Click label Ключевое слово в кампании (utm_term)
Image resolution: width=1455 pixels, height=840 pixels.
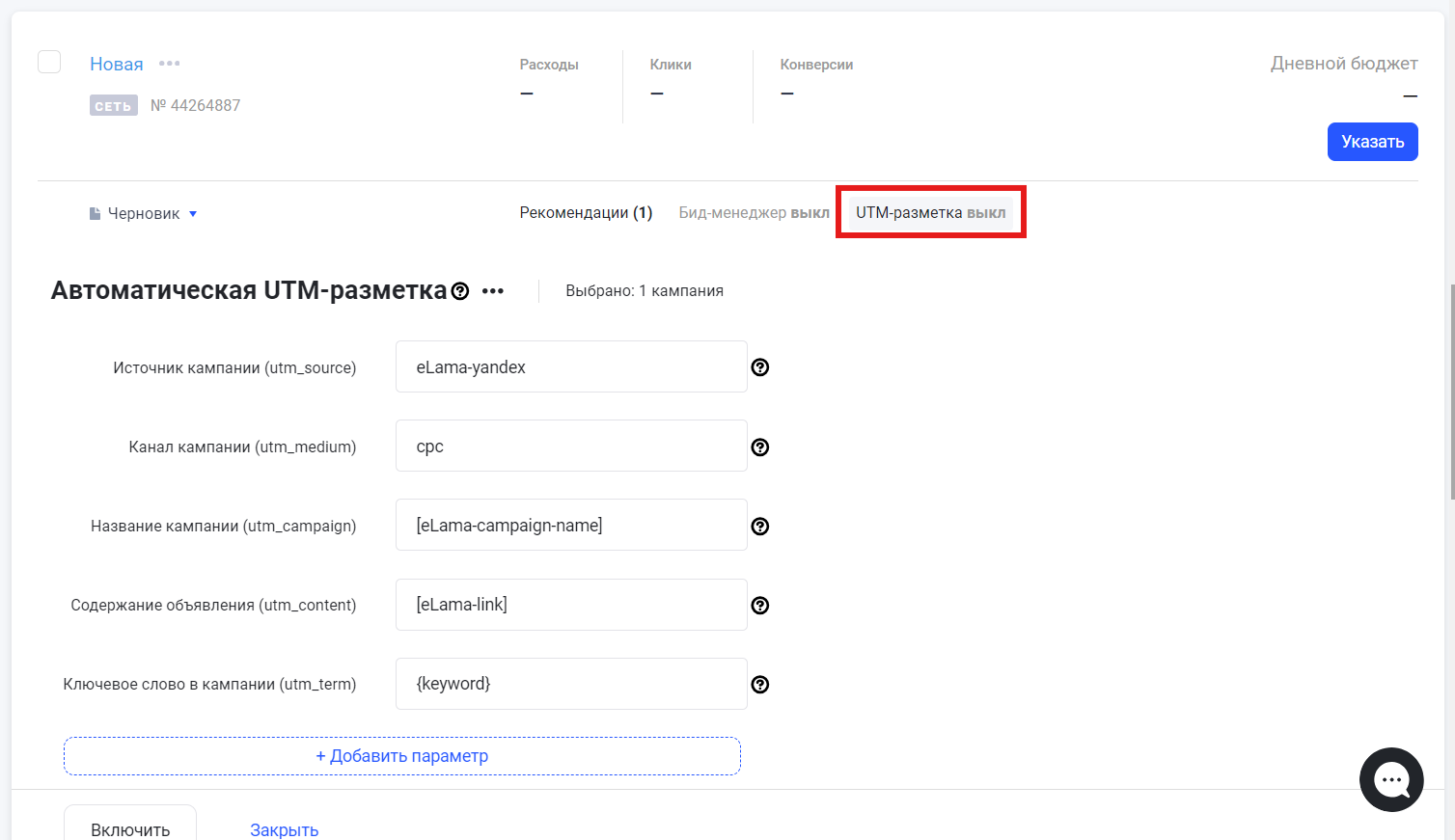click(209, 684)
